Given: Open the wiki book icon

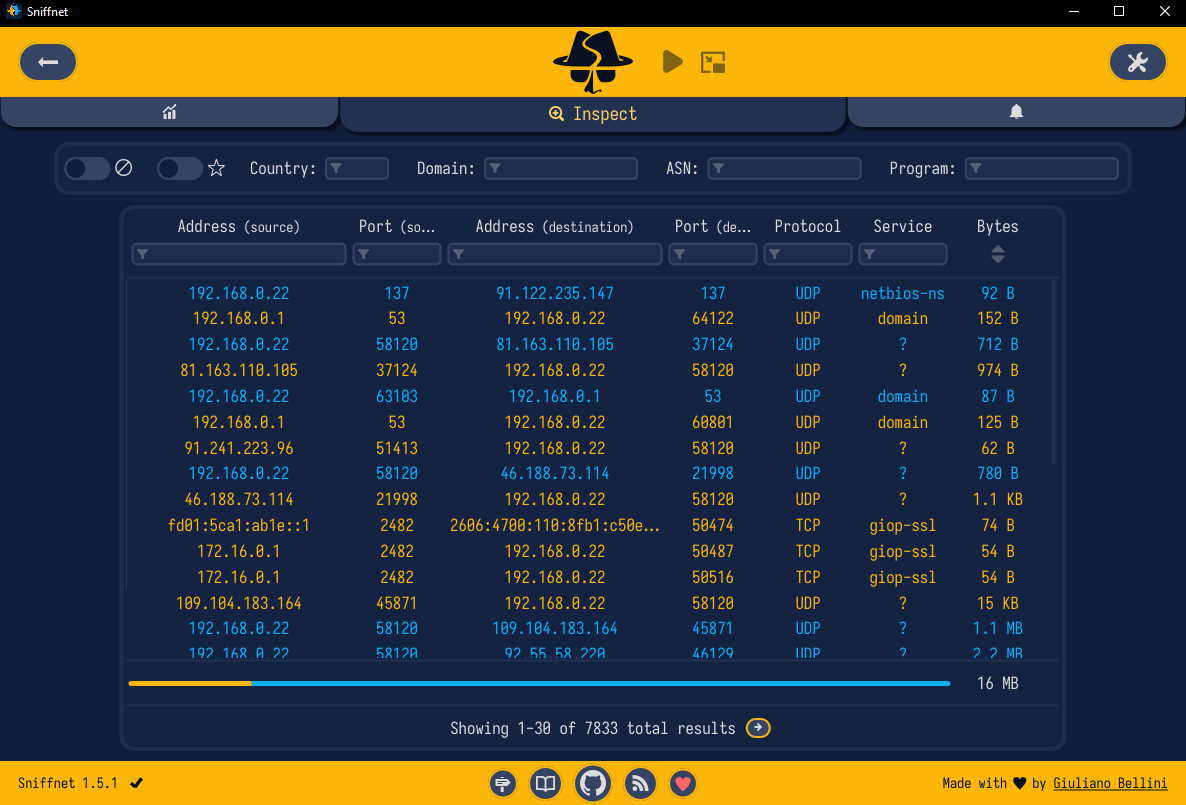Looking at the screenshot, I should pyautogui.click(x=545, y=784).
